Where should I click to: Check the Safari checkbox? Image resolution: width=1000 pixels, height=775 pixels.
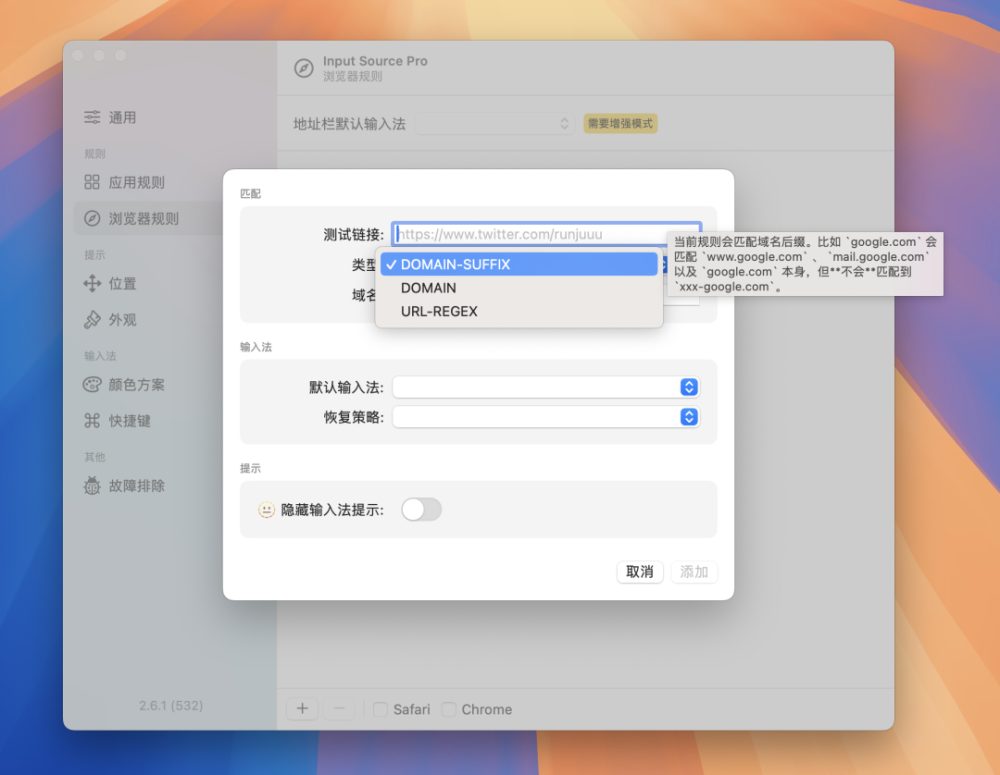coord(381,709)
